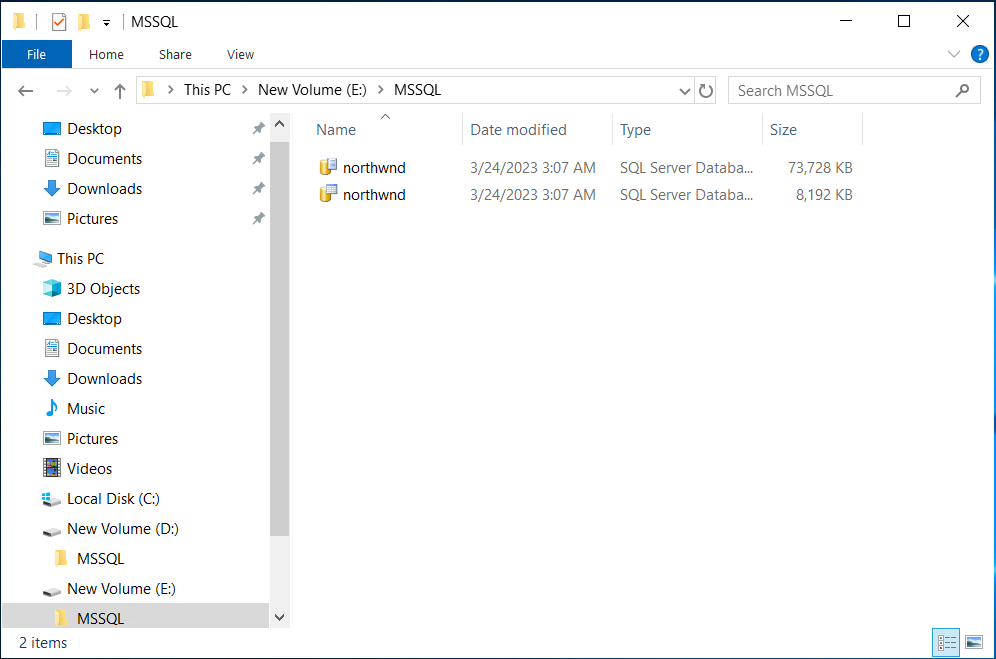Open the northwnd SQL Server database file
Viewport: 996px width, 659px height.
370,167
